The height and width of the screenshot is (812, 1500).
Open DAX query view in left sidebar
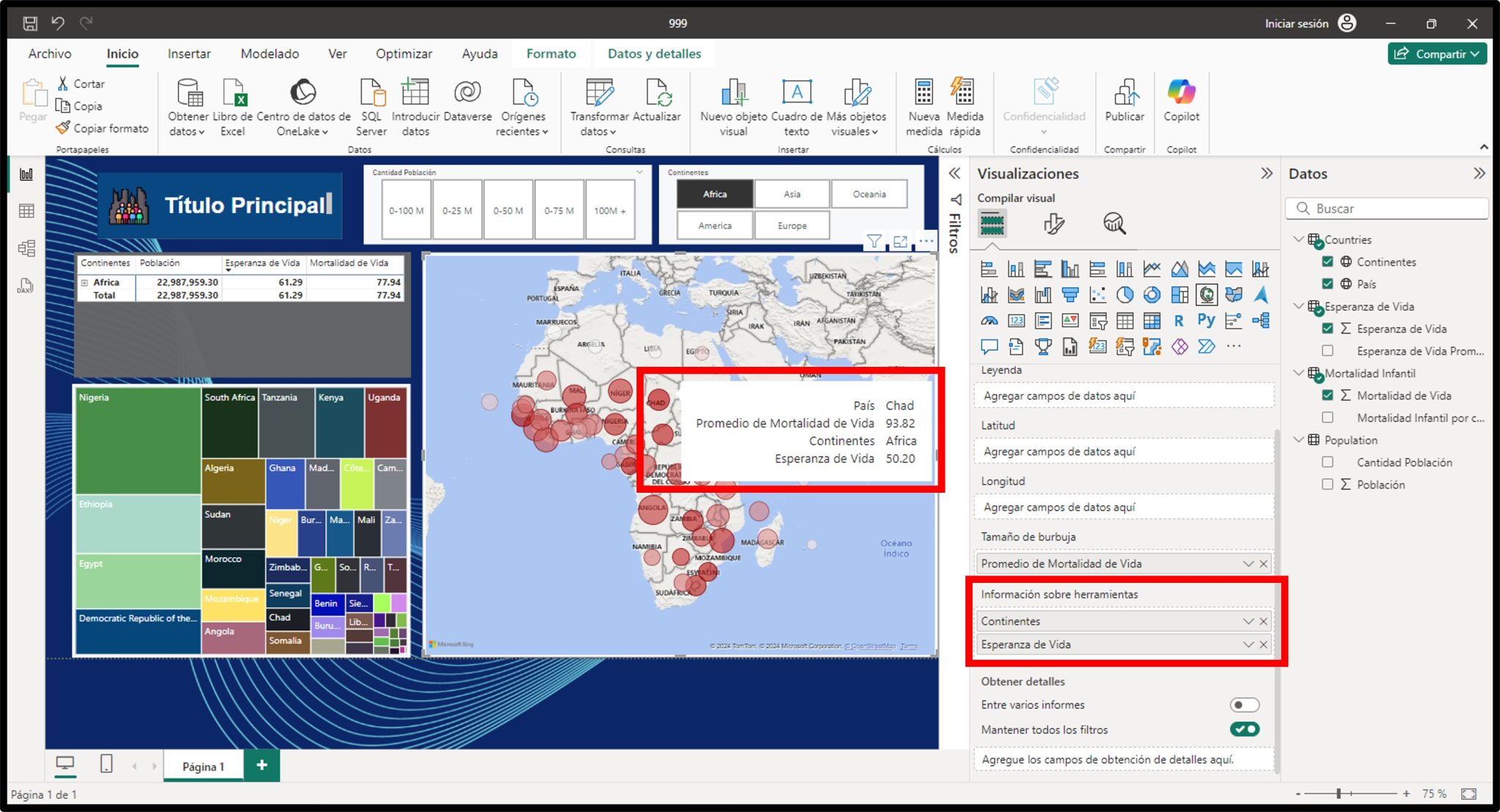point(26,286)
